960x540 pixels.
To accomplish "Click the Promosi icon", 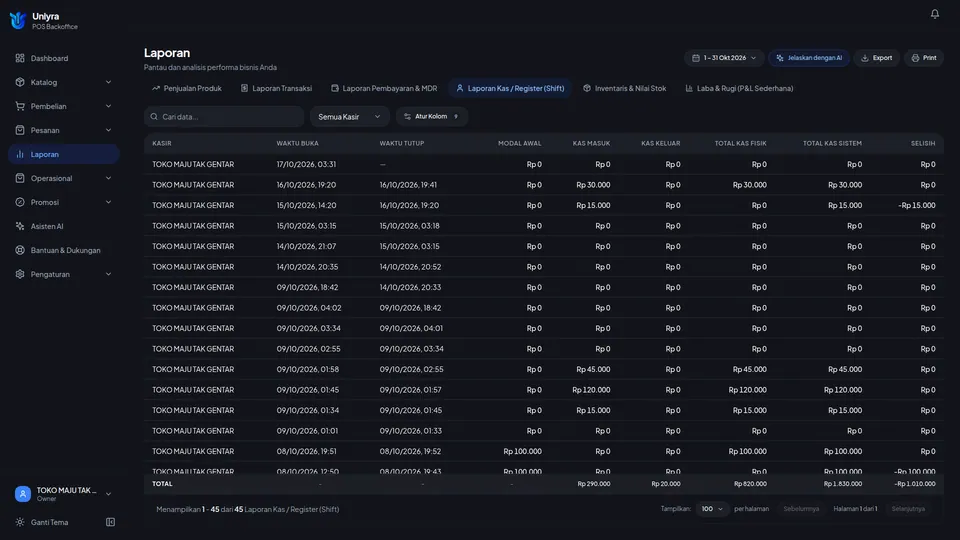I will coord(20,202).
